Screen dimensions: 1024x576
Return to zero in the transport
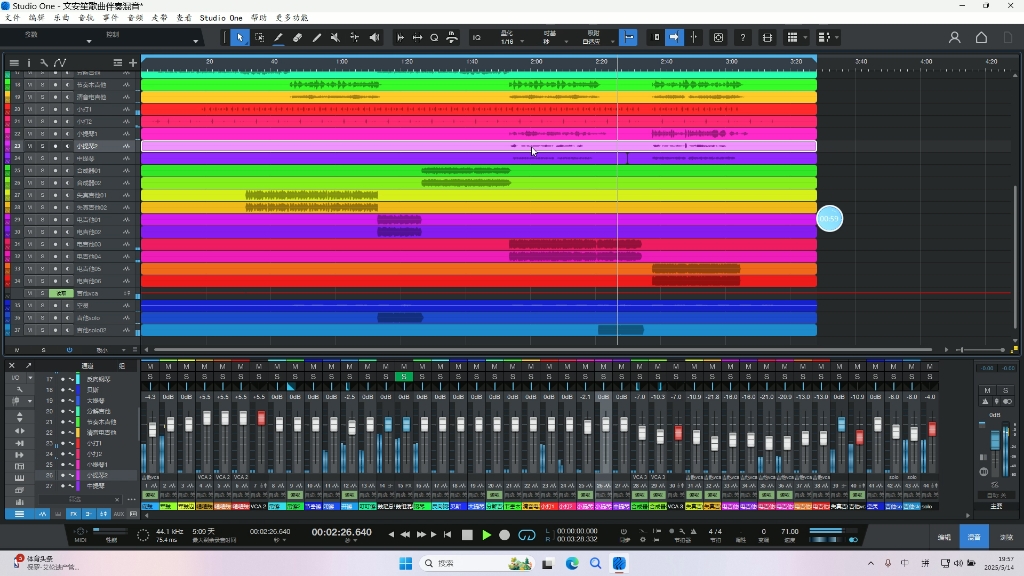[x=447, y=535]
